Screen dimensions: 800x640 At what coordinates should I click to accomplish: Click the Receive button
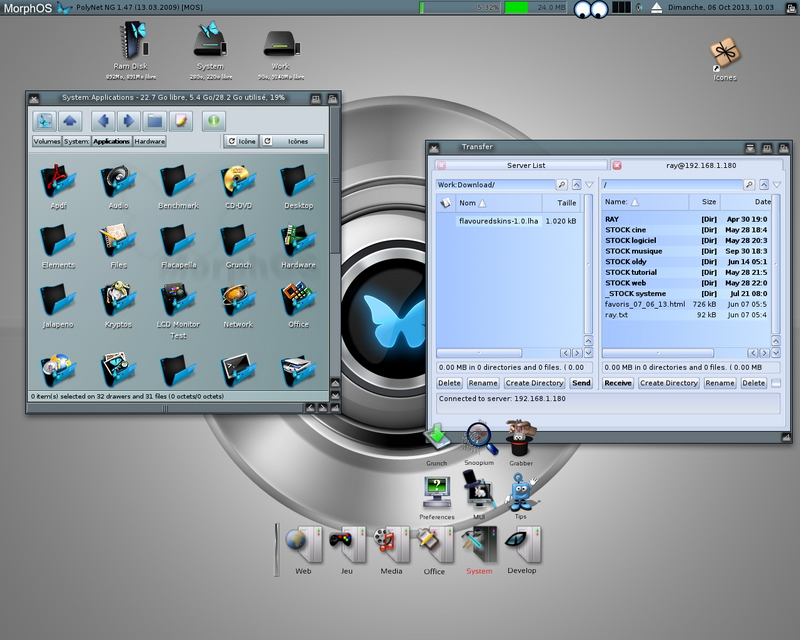pyautogui.click(x=618, y=383)
